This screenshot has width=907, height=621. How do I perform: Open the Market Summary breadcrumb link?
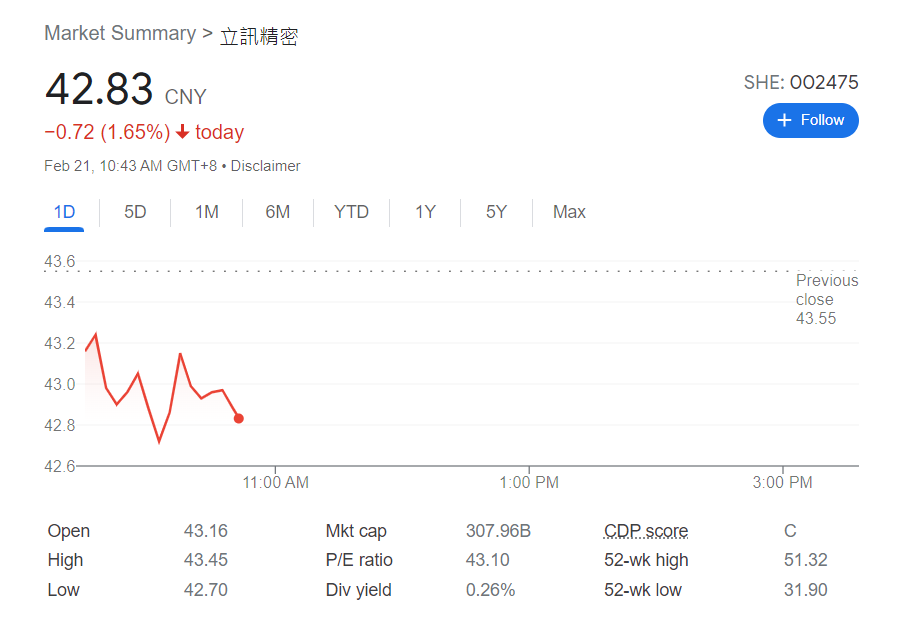[x=120, y=34]
